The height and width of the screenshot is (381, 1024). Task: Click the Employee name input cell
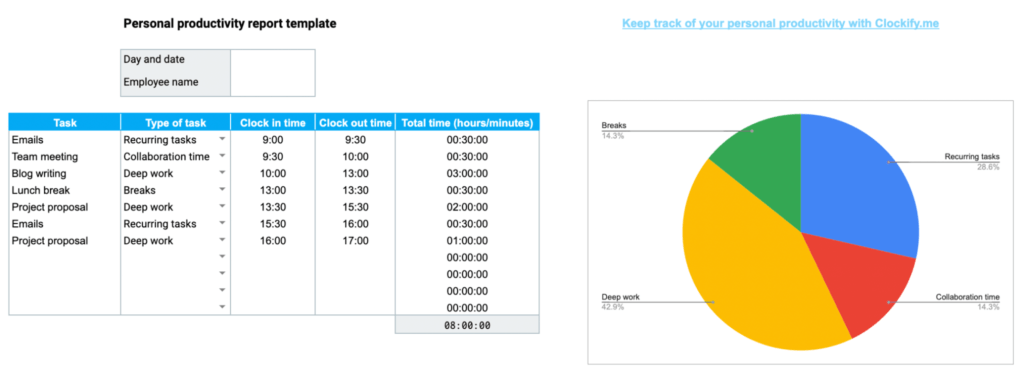tap(272, 83)
